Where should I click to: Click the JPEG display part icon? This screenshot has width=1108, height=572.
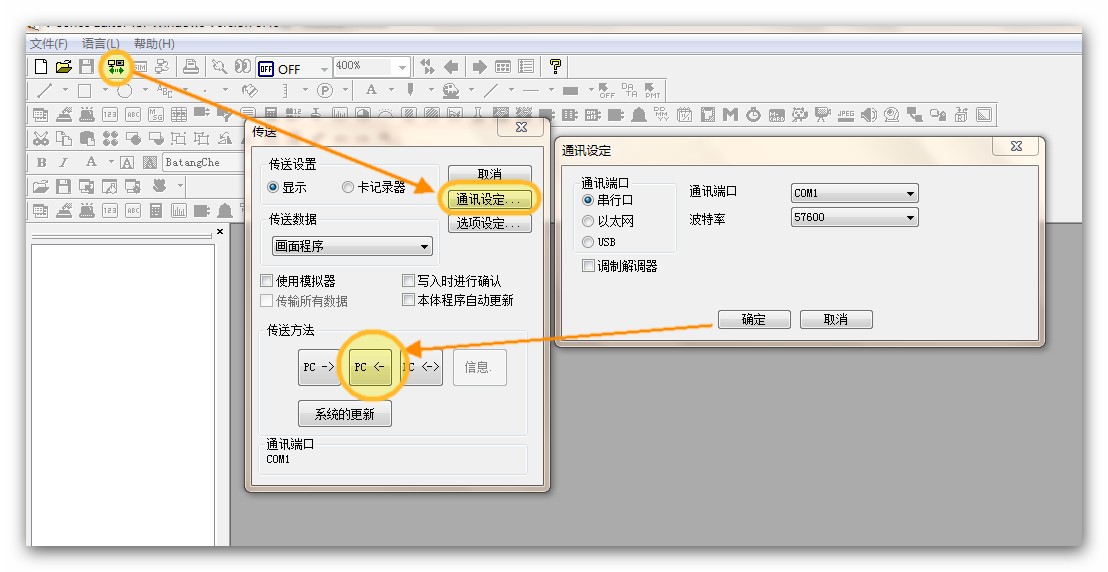846,115
